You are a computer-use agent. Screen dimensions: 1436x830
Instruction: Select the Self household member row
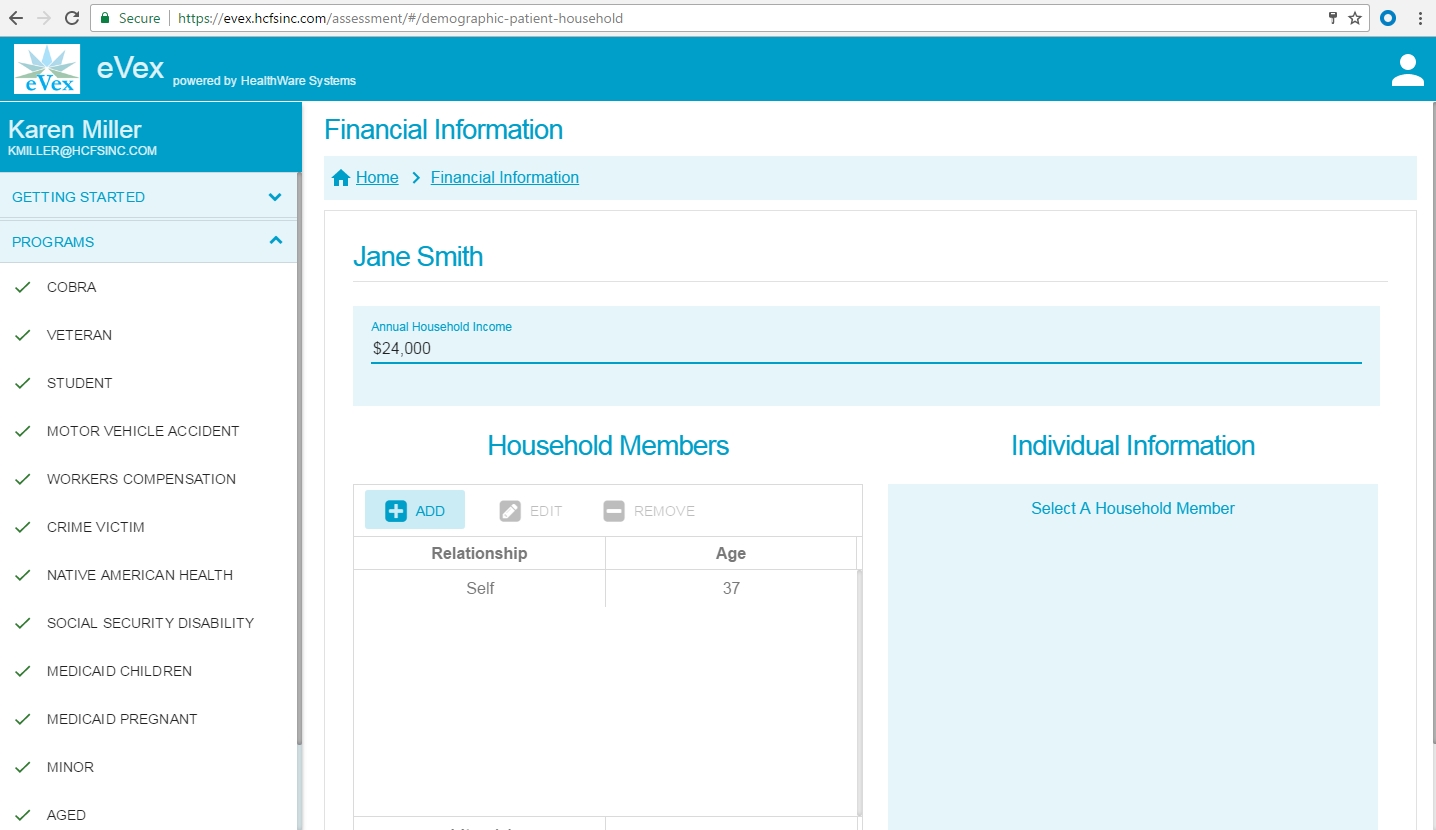(x=480, y=588)
